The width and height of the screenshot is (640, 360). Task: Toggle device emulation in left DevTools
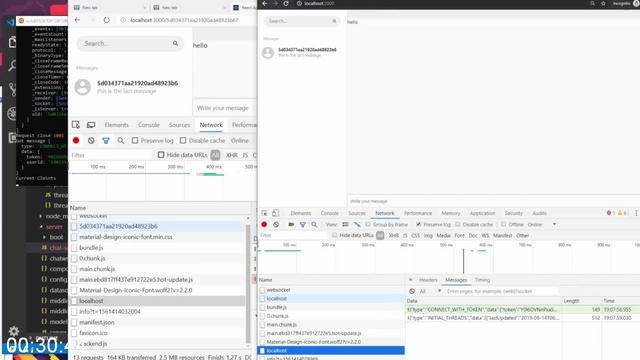tap(91, 125)
